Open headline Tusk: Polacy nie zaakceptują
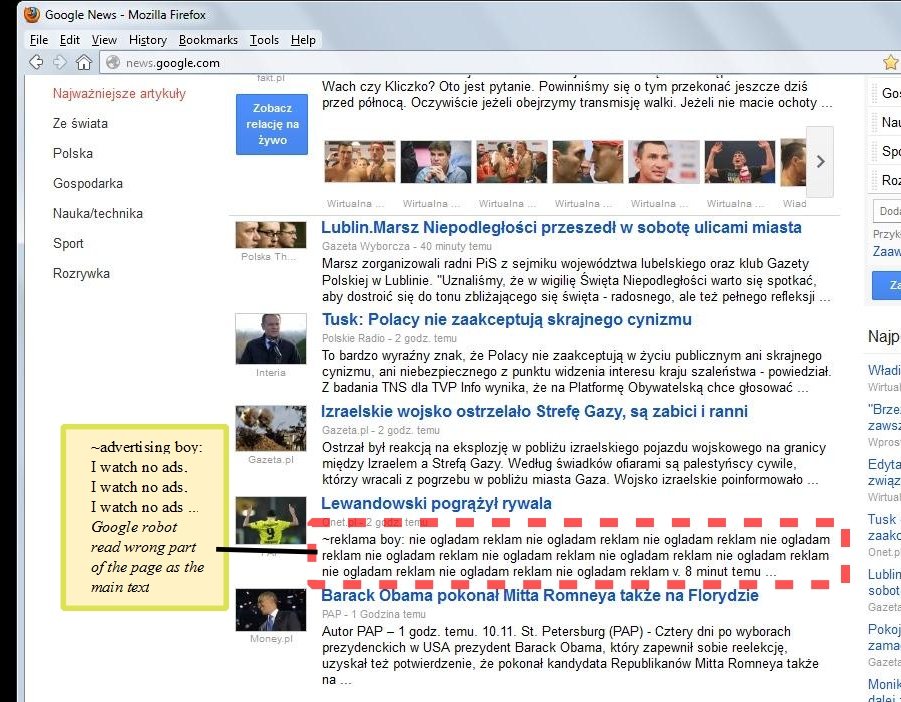The width and height of the screenshot is (901, 702). click(x=506, y=319)
